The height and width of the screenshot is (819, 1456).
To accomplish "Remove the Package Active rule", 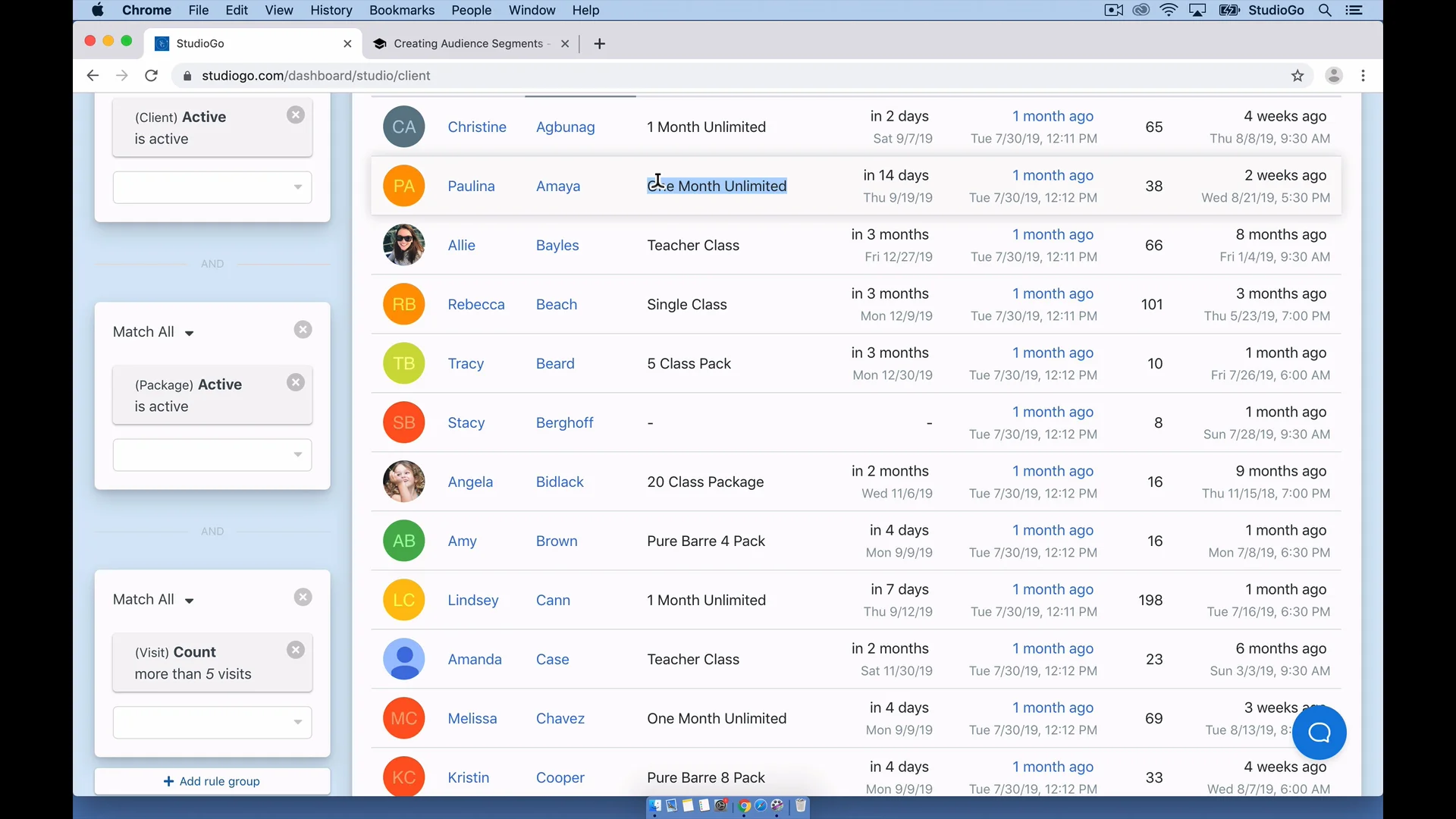I will pos(296,383).
